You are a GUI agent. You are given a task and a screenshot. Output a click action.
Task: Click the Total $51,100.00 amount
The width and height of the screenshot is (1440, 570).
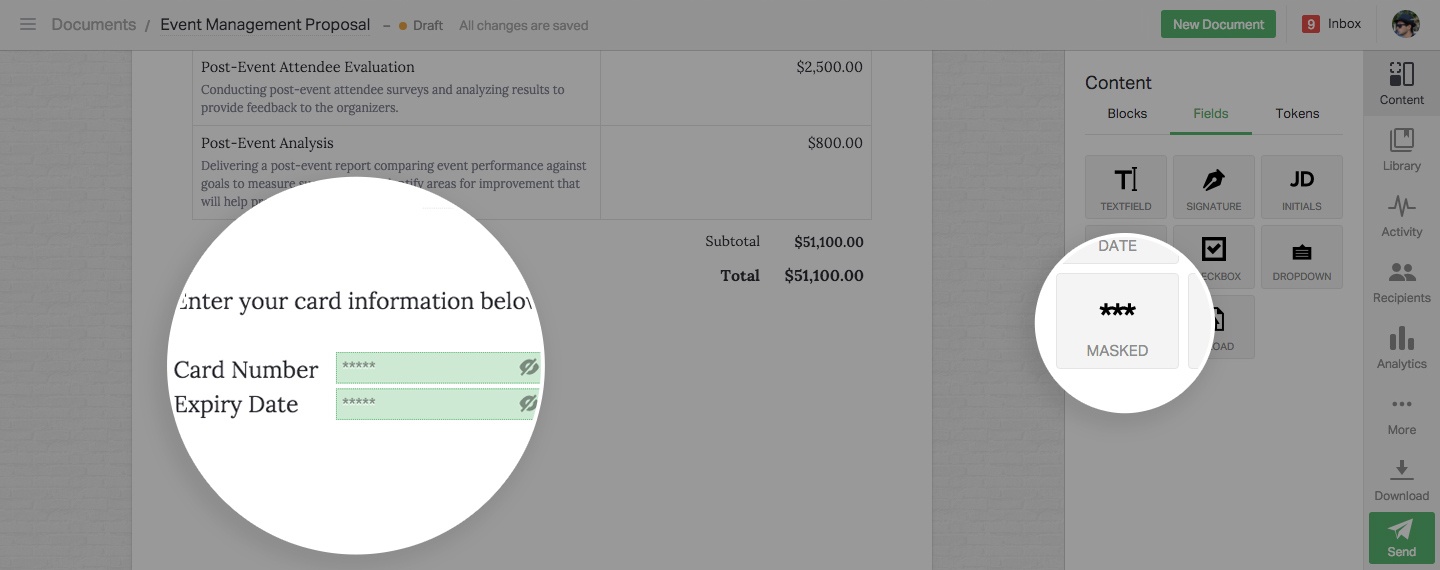coord(824,276)
